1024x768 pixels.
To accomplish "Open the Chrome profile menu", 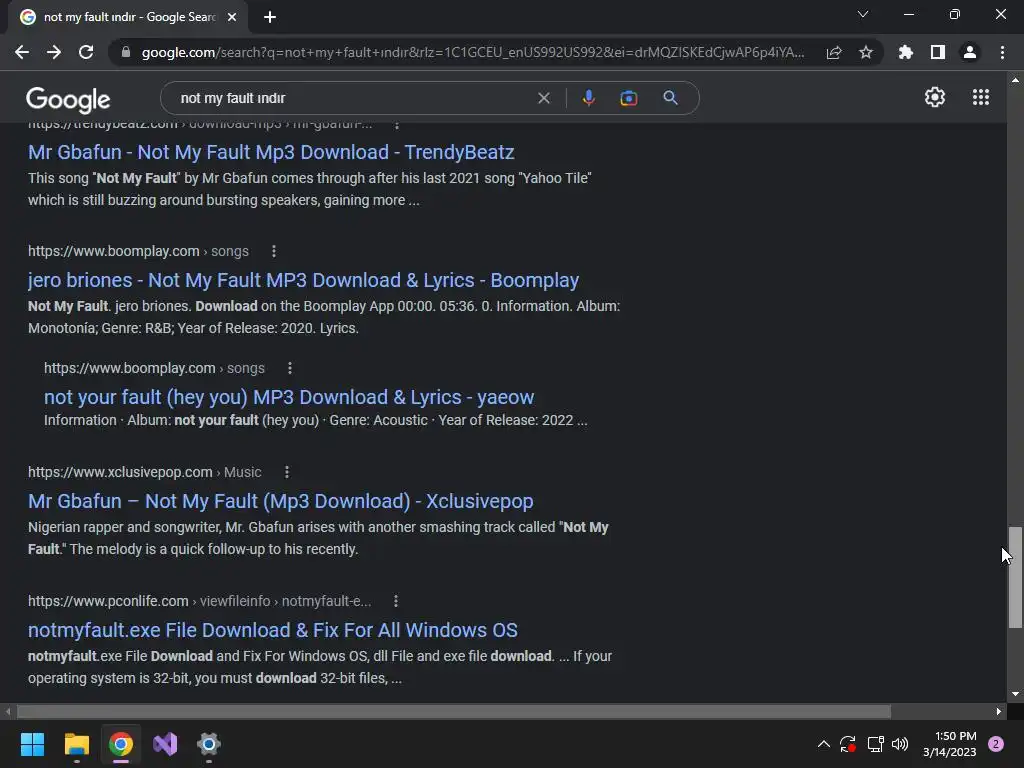I will [970, 52].
